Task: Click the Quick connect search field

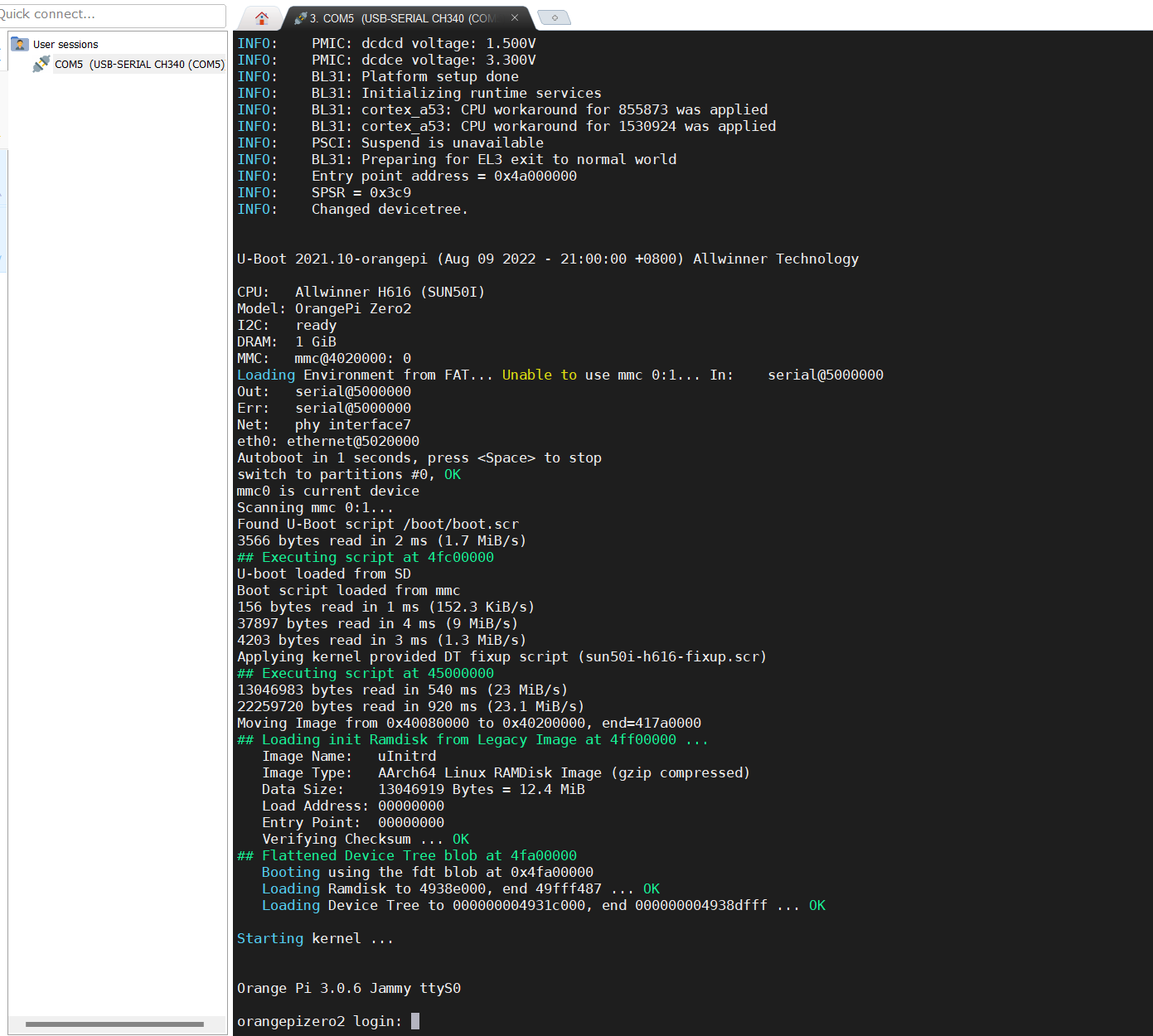Action: point(112,15)
